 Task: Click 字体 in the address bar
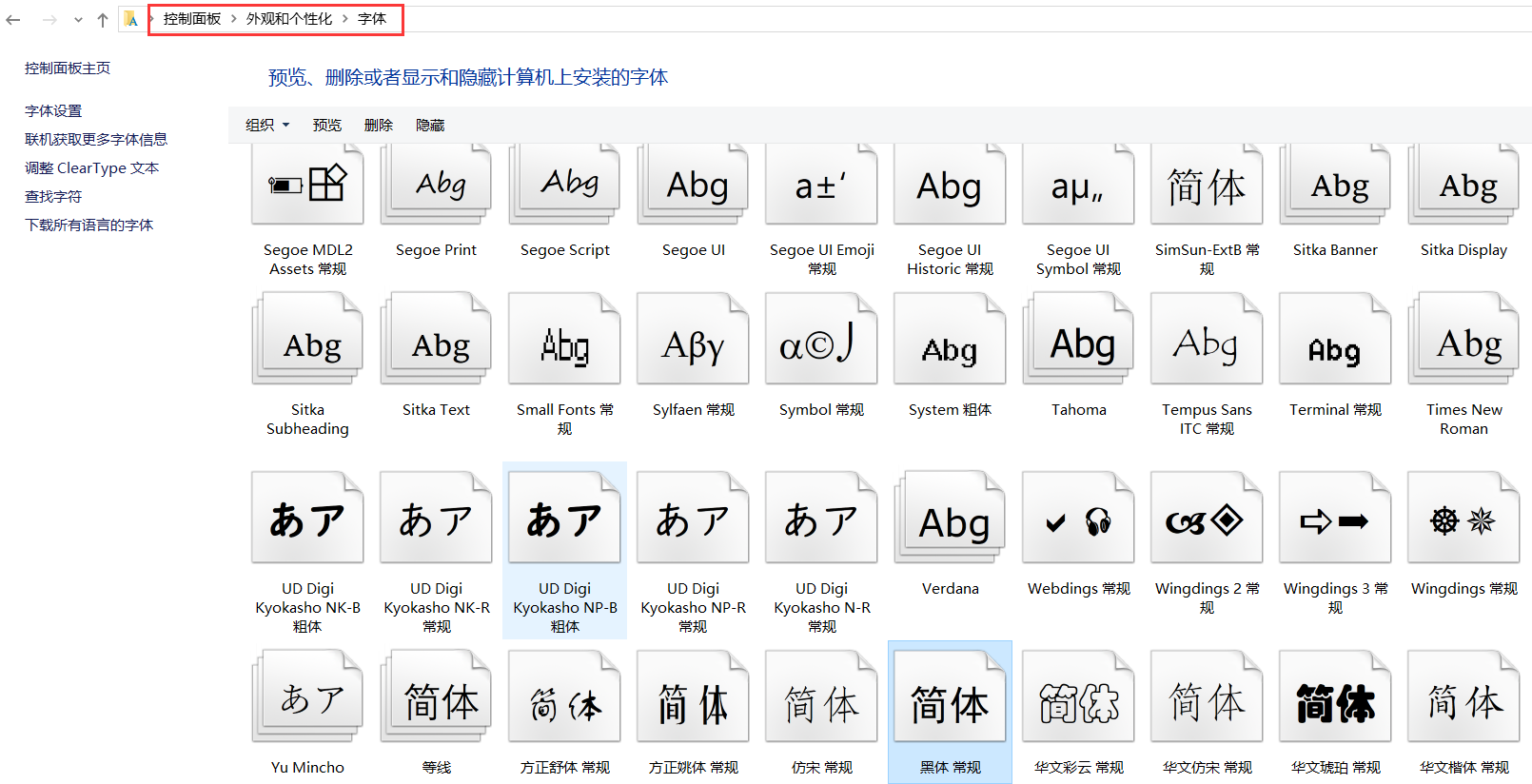pyautogui.click(x=372, y=19)
